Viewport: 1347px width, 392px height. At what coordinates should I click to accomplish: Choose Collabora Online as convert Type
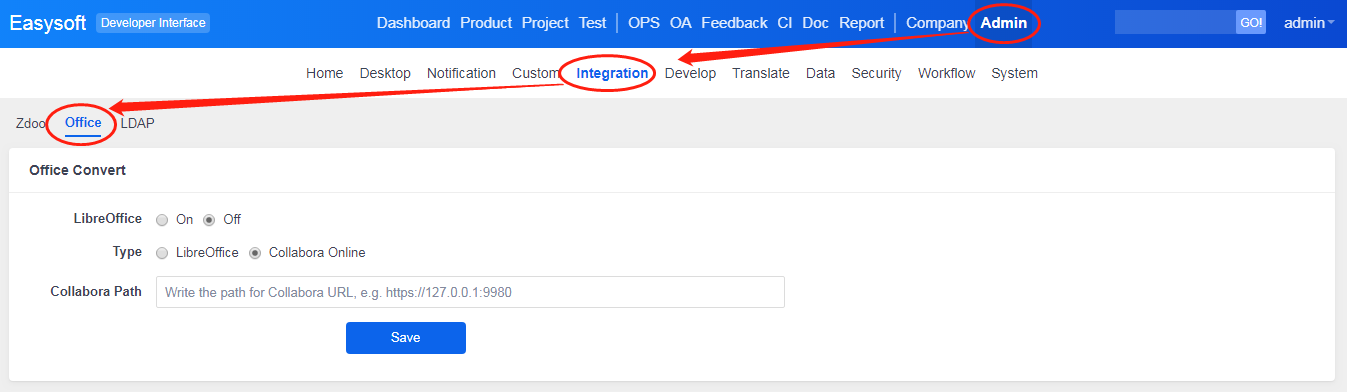click(255, 253)
